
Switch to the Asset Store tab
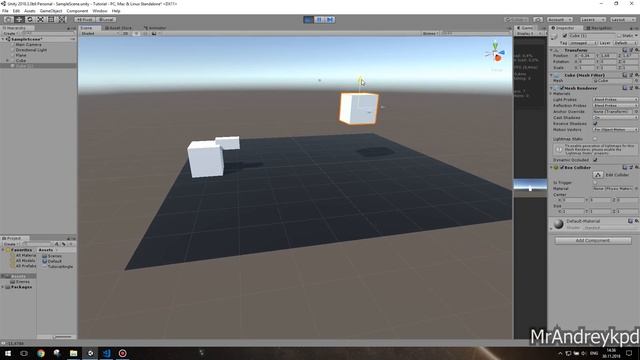pos(118,28)
